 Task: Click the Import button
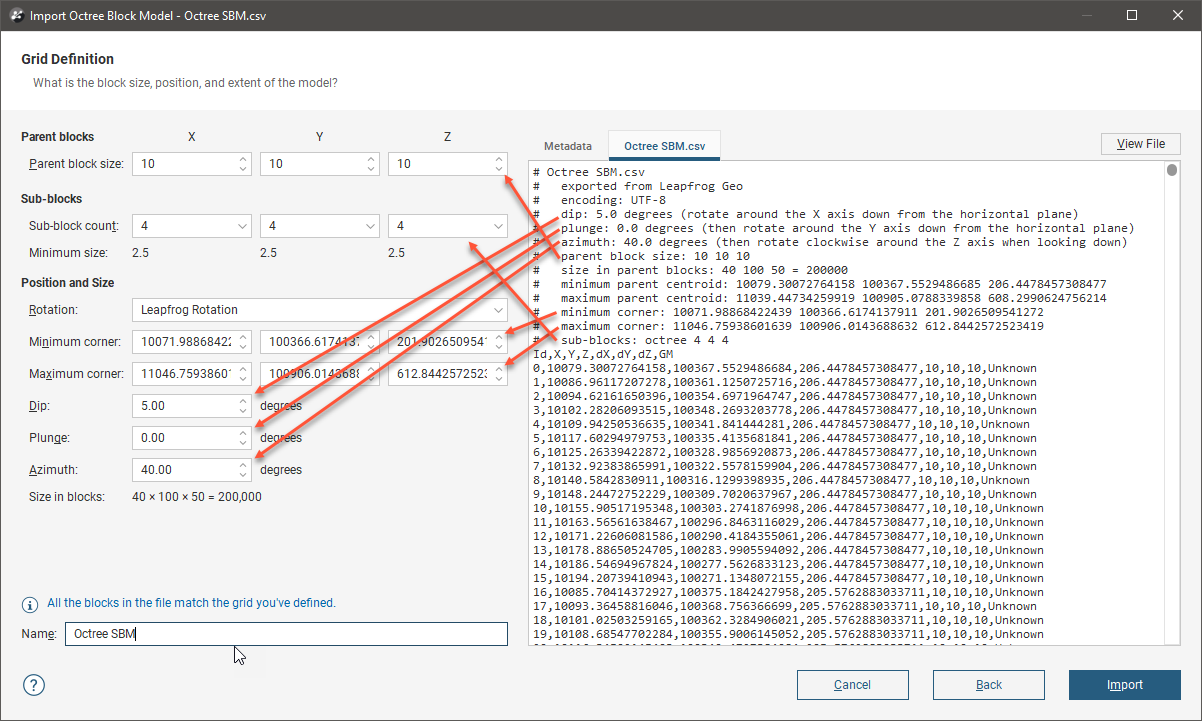click(x=1124, y=685)
